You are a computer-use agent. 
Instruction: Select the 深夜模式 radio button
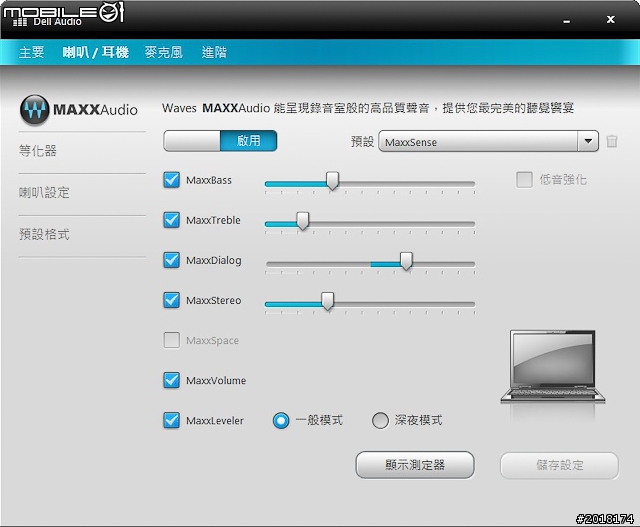pos(380,420)
